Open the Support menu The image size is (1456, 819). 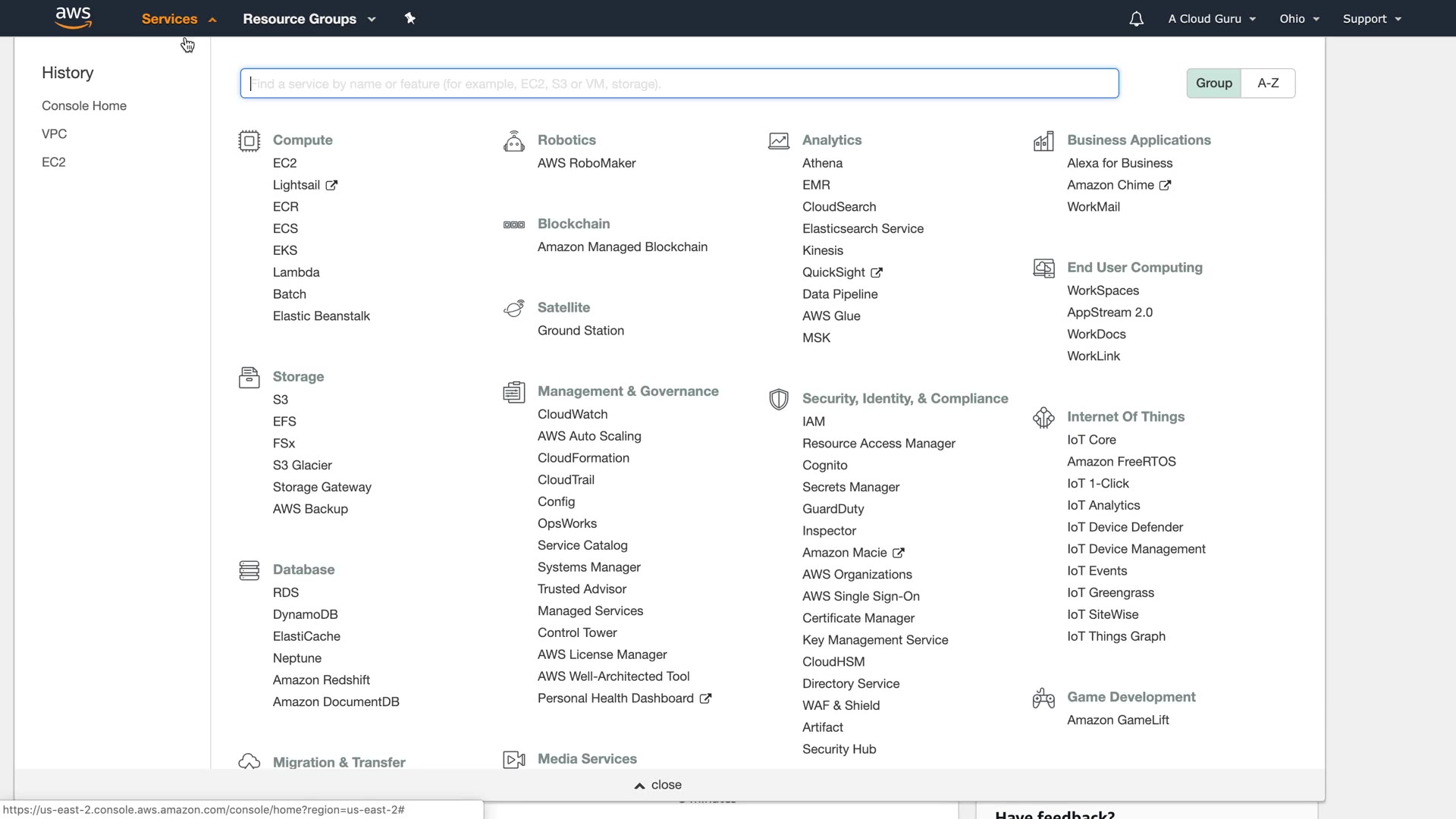pos(1371,19)
